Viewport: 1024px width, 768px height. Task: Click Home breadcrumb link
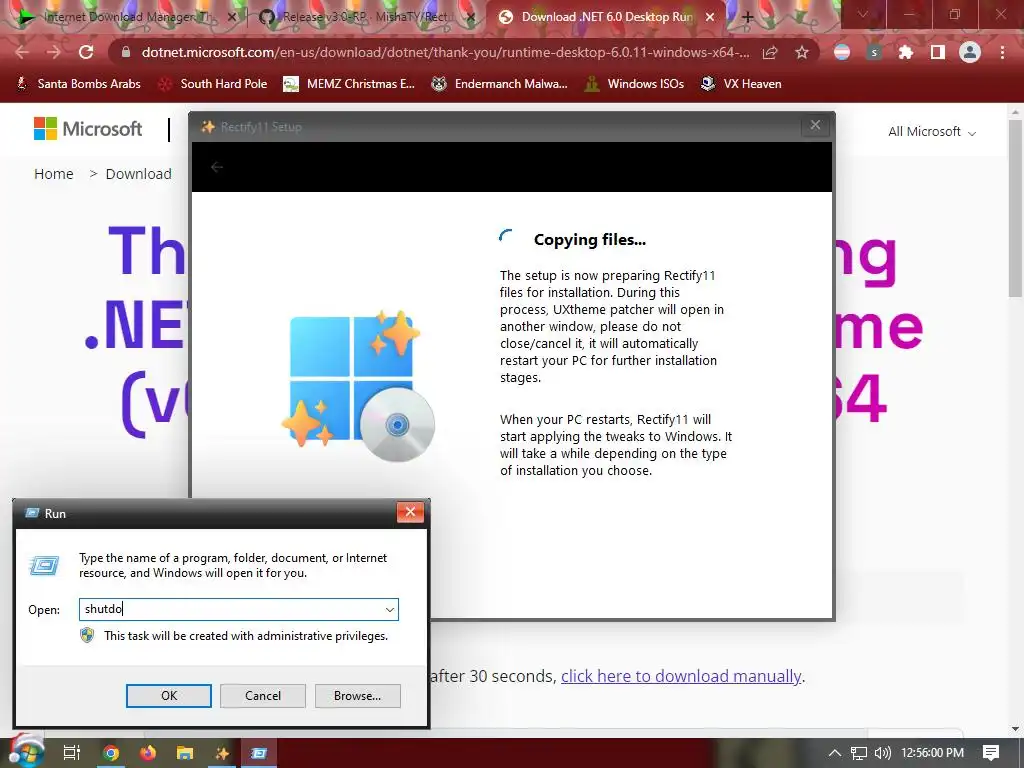pyautogui.click(x=54, y=174)
